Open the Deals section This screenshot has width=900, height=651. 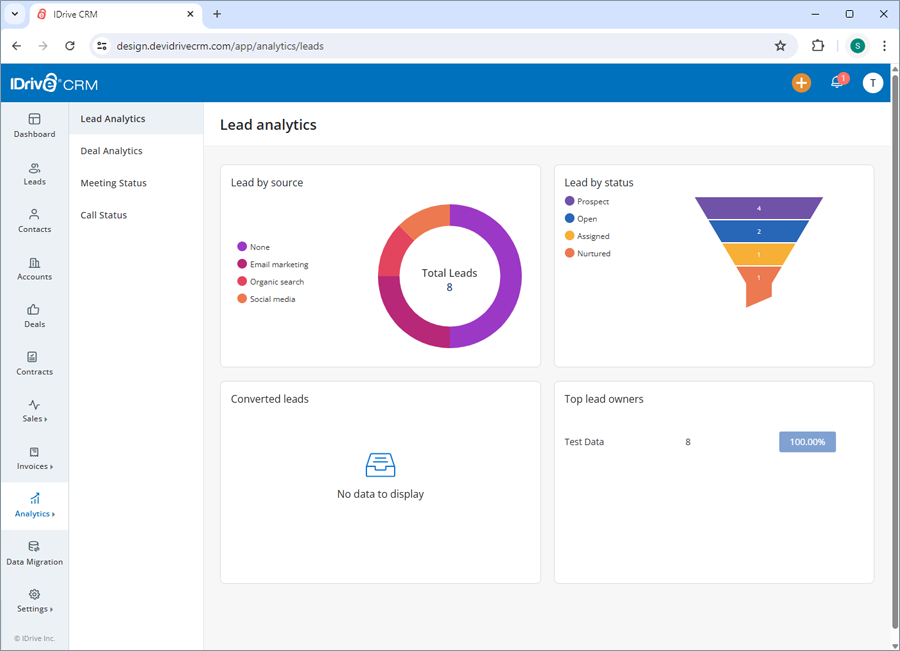click(x=34, y=317)
